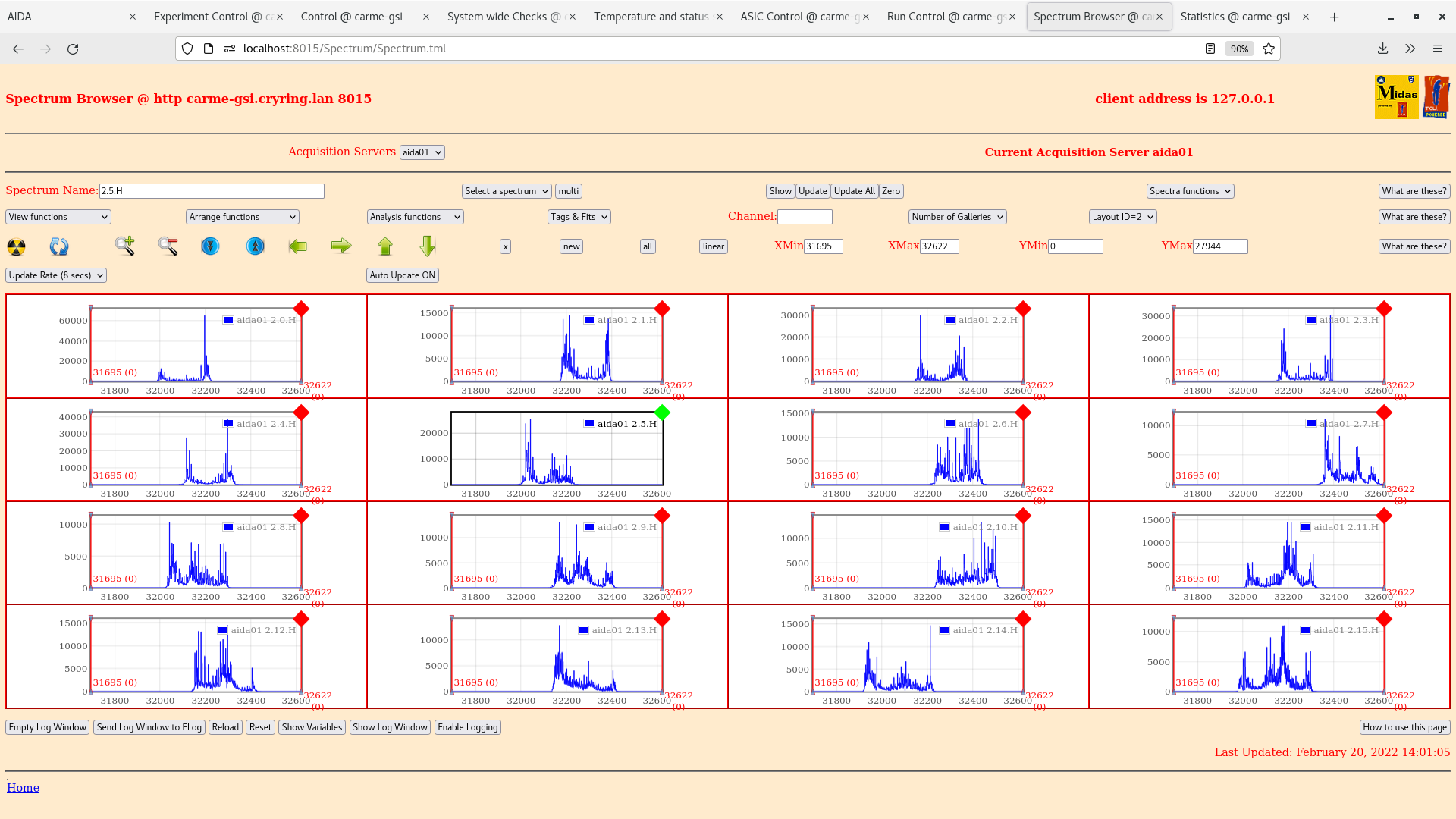Click the green left arrow icon

tap(298, 246)
